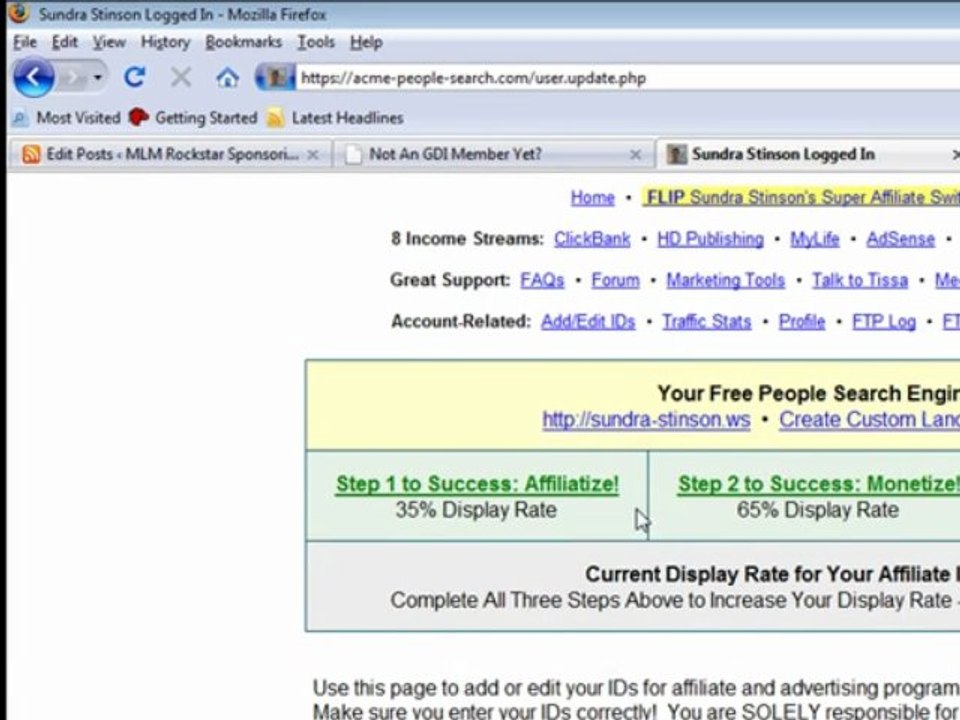Screen dimensions: 960x720
Task: Open the Add/Edit IDs link
Action: tap(588, 321)
